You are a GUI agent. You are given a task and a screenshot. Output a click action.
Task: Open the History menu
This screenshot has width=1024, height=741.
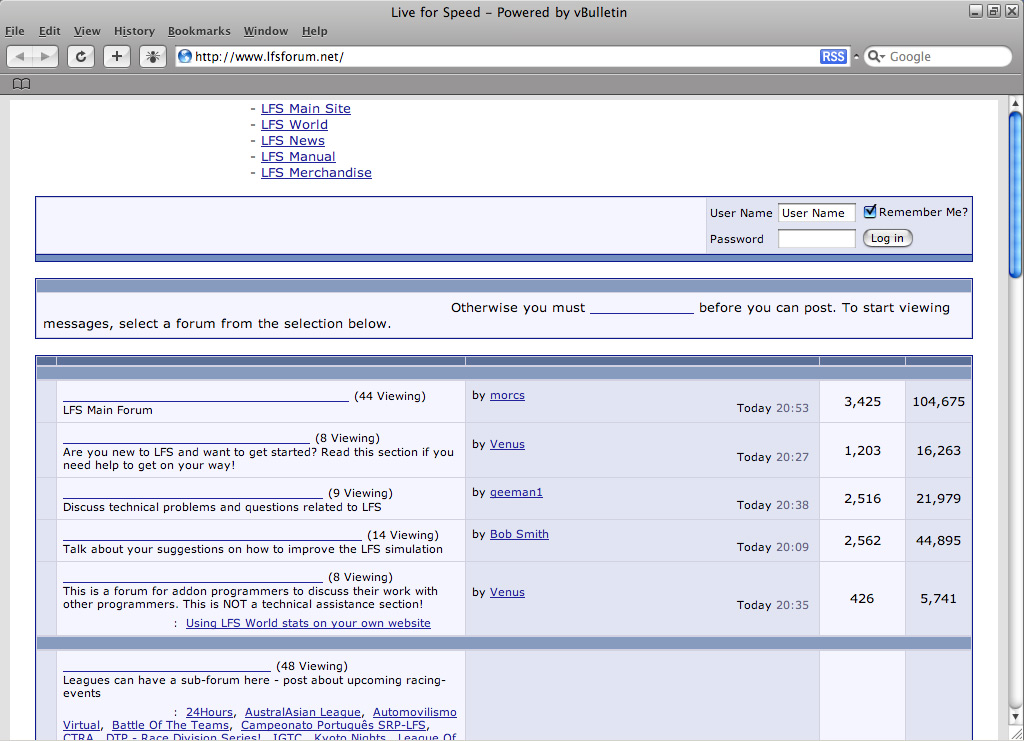tap(134, 31)
